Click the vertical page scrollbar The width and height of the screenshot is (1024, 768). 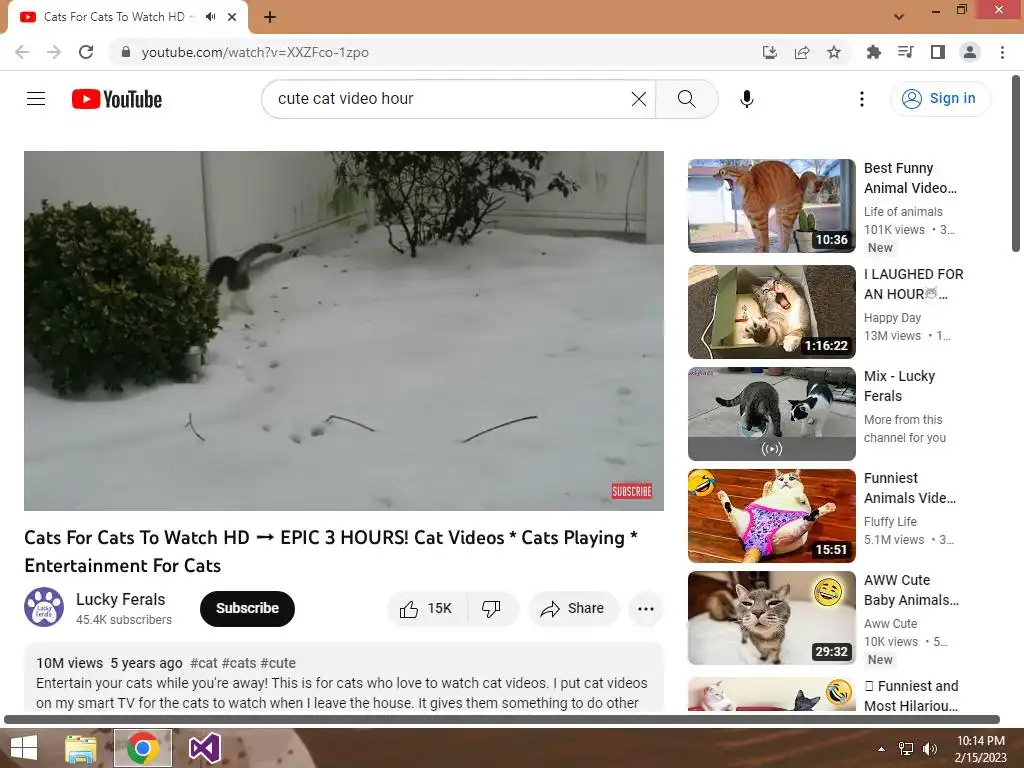pos(1016,163)
